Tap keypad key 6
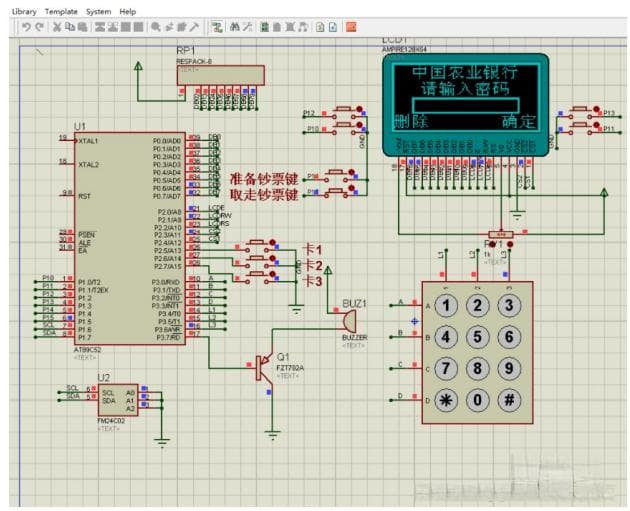This screenshot has height=511, width=630. coord(509,337)
